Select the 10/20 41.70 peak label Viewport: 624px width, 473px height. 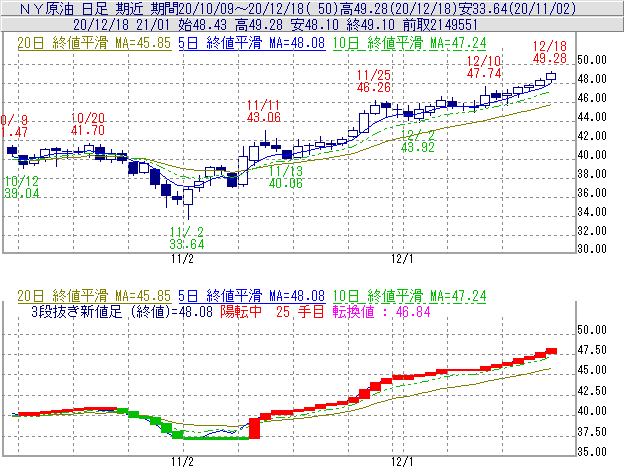(x=88, y=124)
